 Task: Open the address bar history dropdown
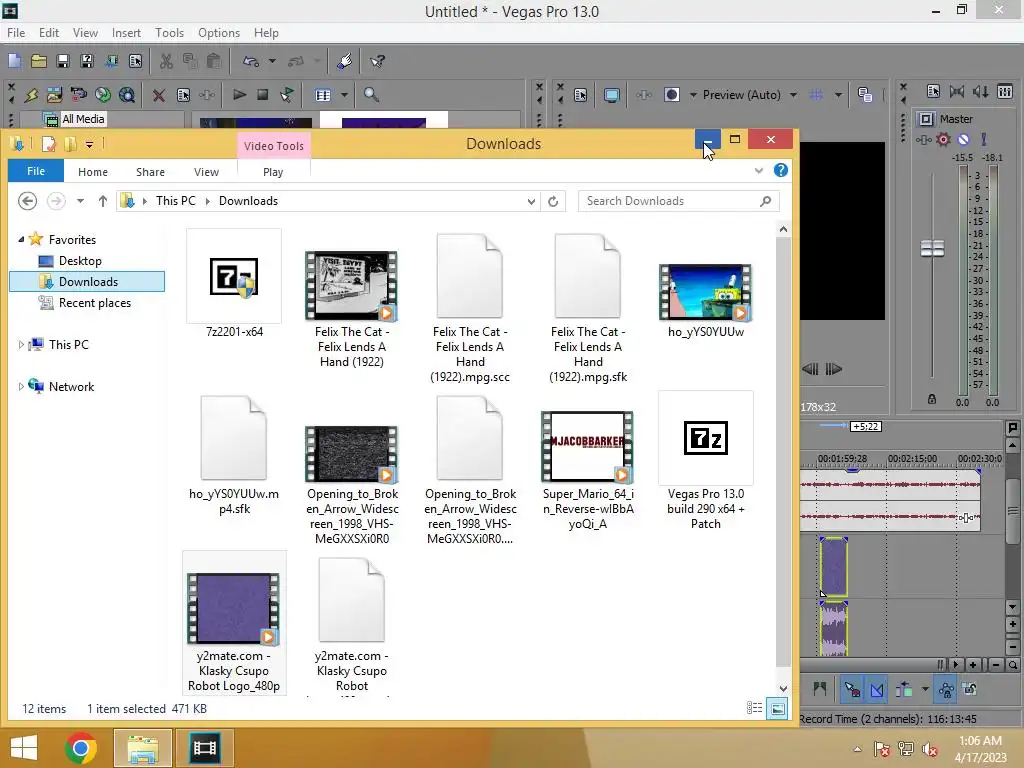(532, 201)
